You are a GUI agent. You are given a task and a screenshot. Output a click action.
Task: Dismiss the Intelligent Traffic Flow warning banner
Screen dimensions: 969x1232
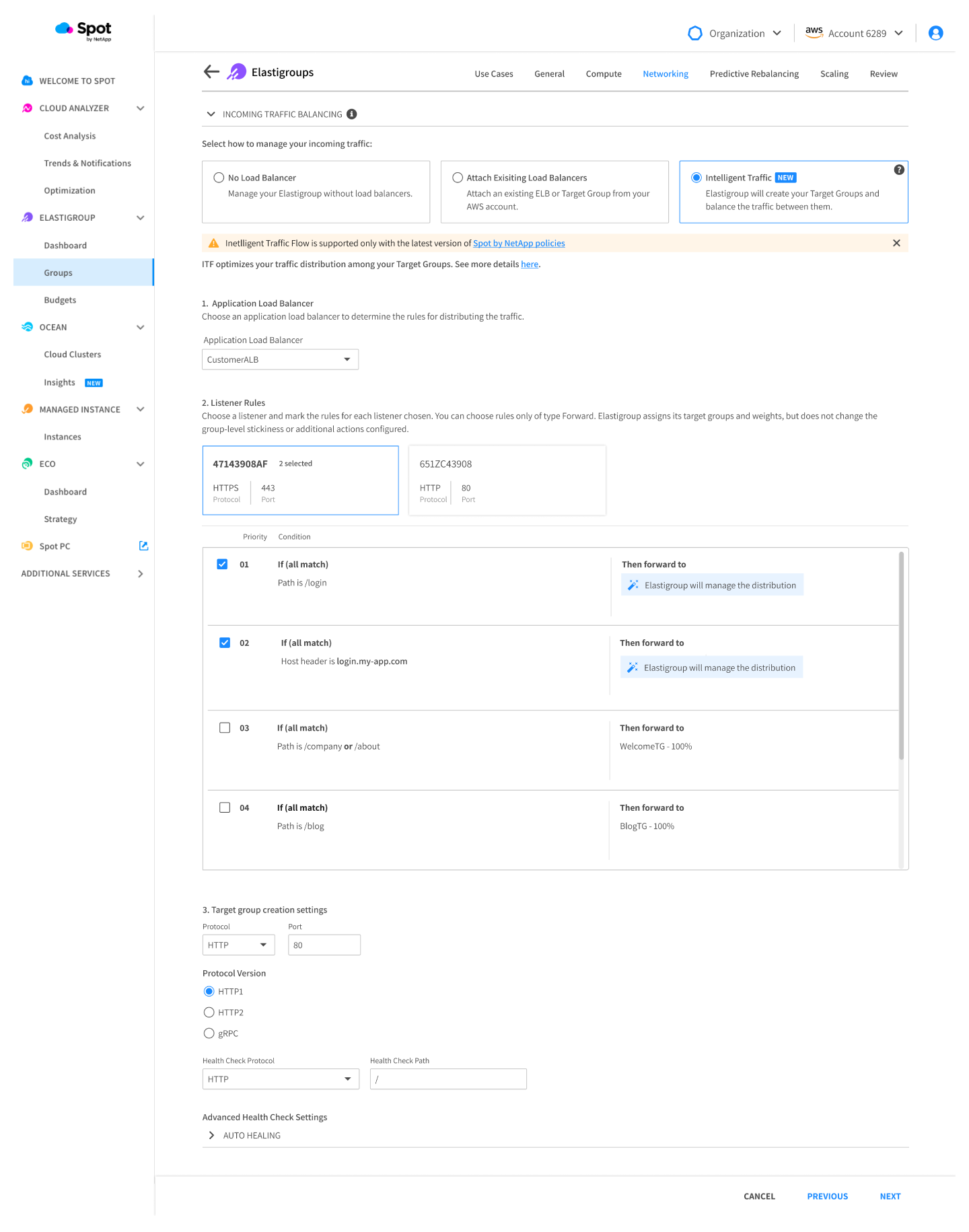[x=896, y=244]
